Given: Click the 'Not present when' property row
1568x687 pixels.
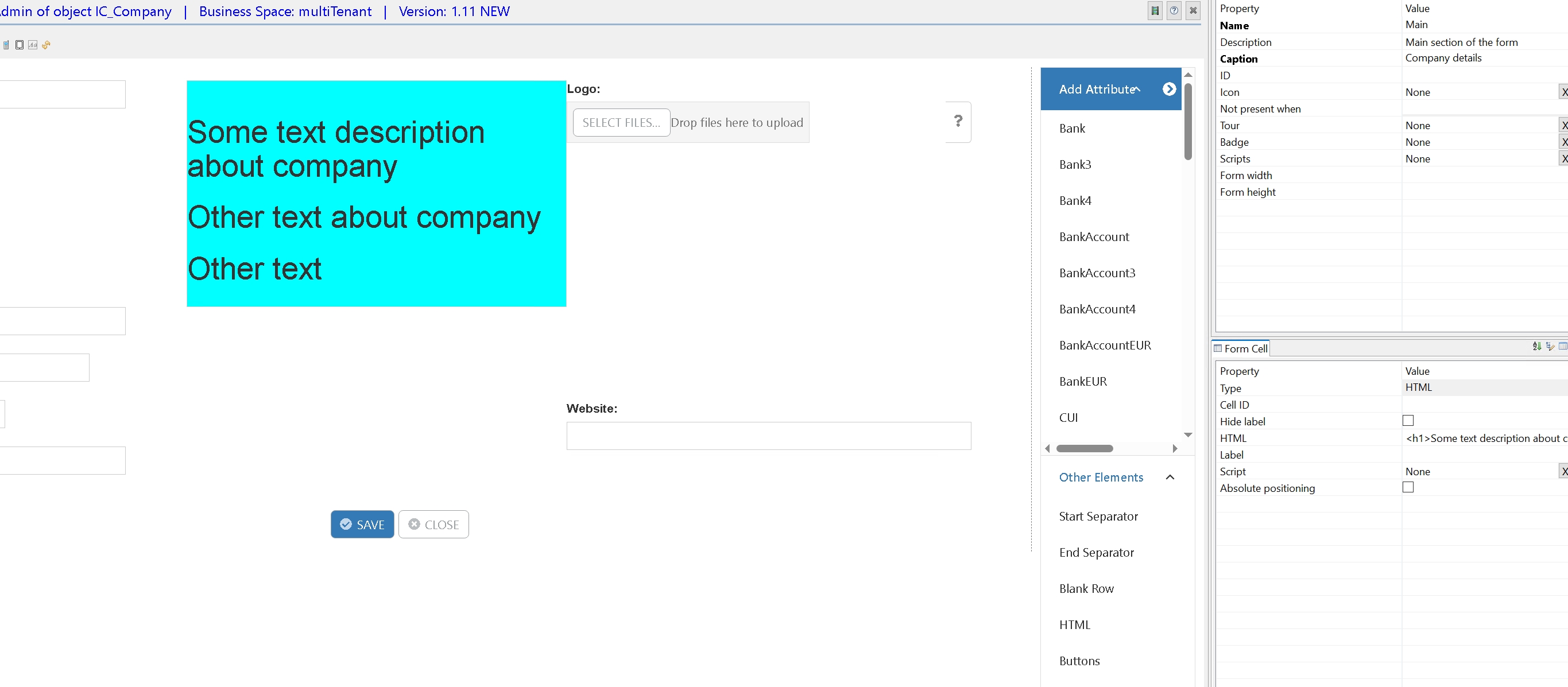Looking at the screenshot, I should (x=1392, y=108).
